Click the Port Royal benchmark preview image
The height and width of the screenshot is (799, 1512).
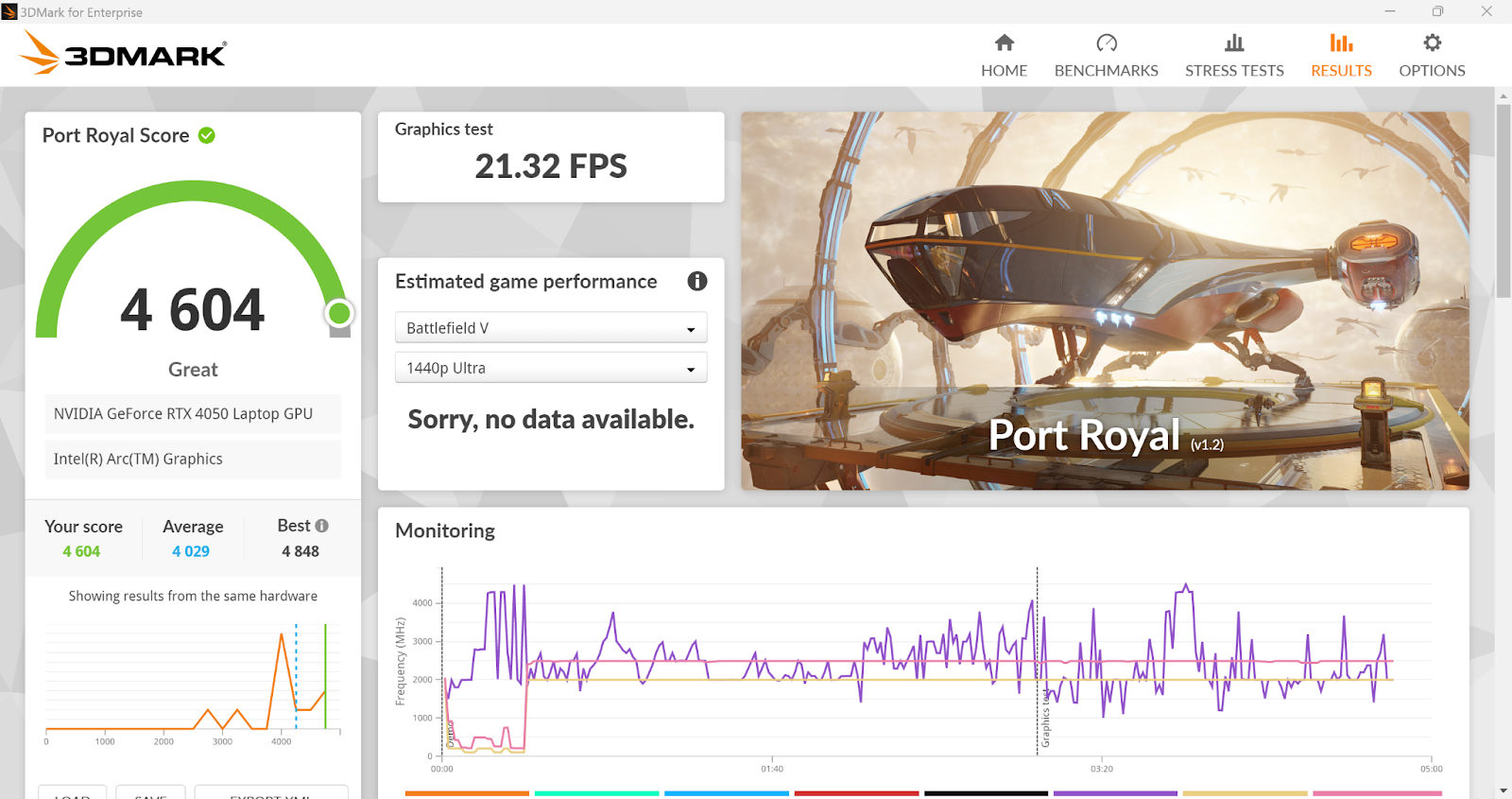1105,301
